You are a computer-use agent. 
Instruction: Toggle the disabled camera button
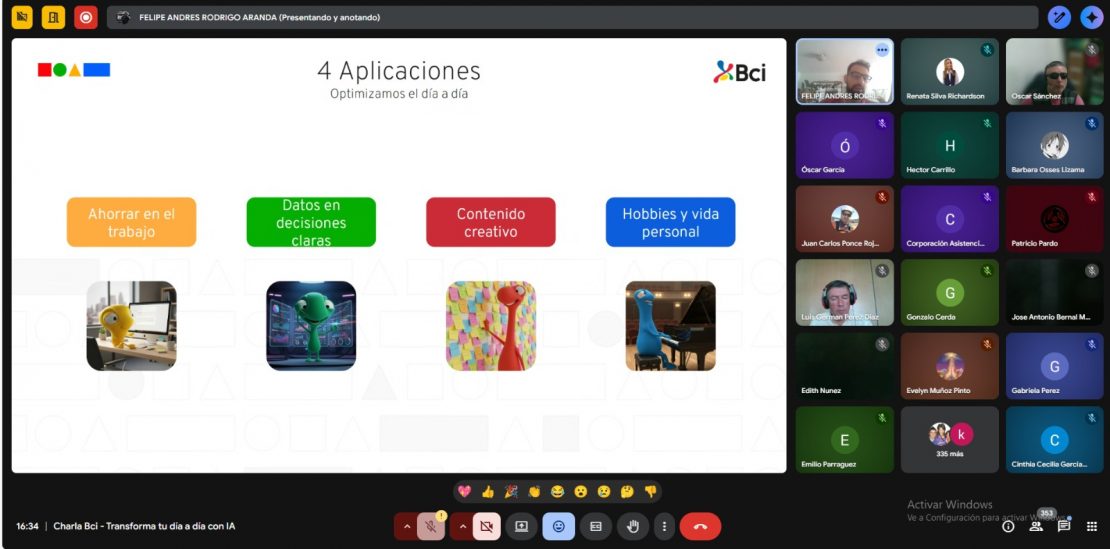coord(486,526)
